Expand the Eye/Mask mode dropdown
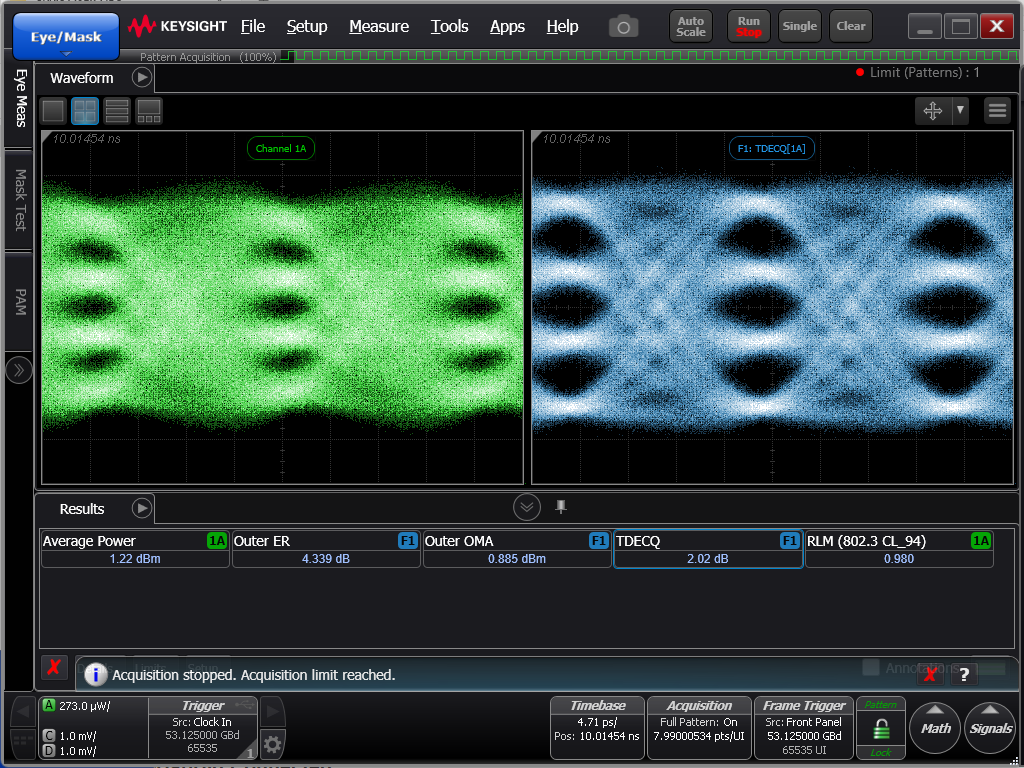Image resolution: width=1024 pixels, height=768 pixels. coord(66,37)
